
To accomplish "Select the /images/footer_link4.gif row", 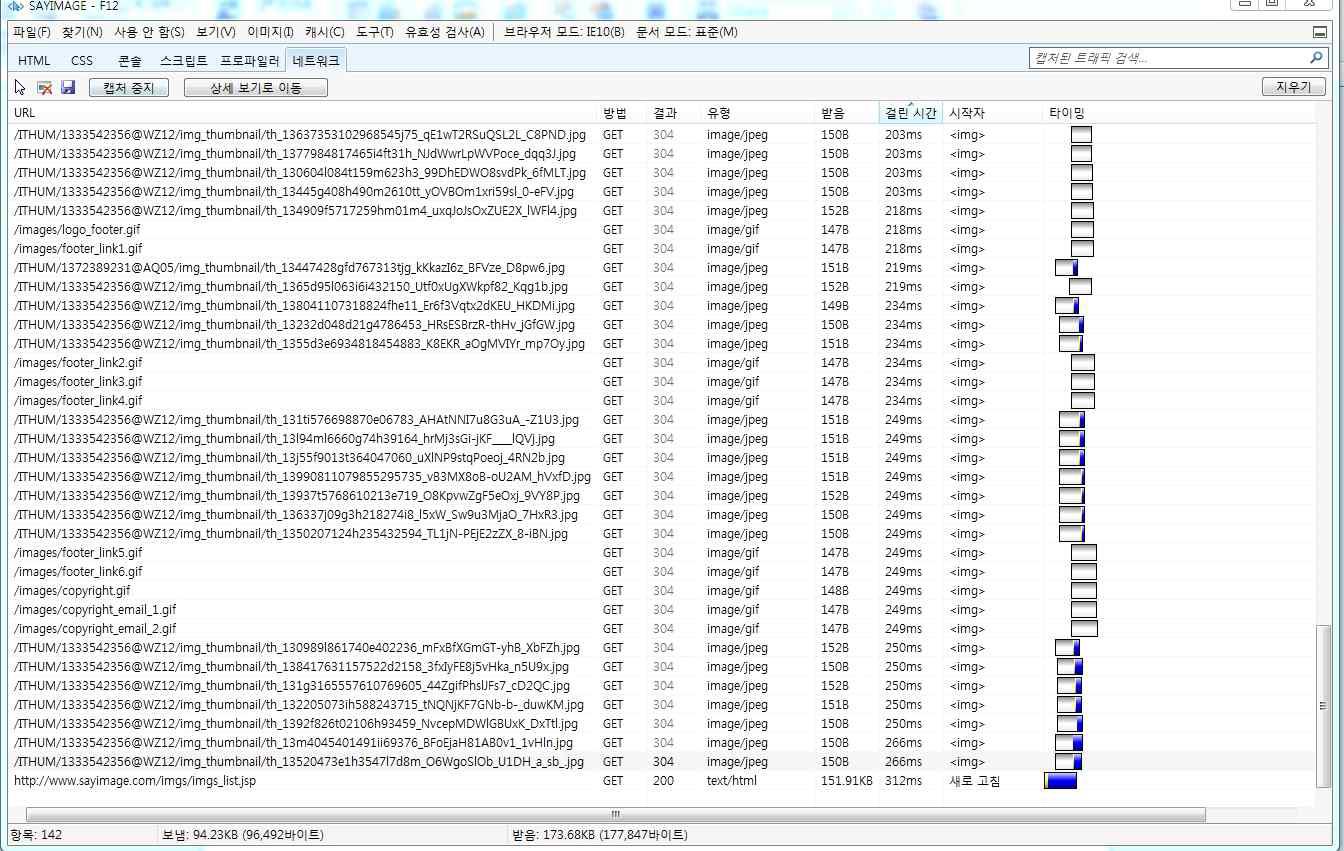I will coord(662,401).
